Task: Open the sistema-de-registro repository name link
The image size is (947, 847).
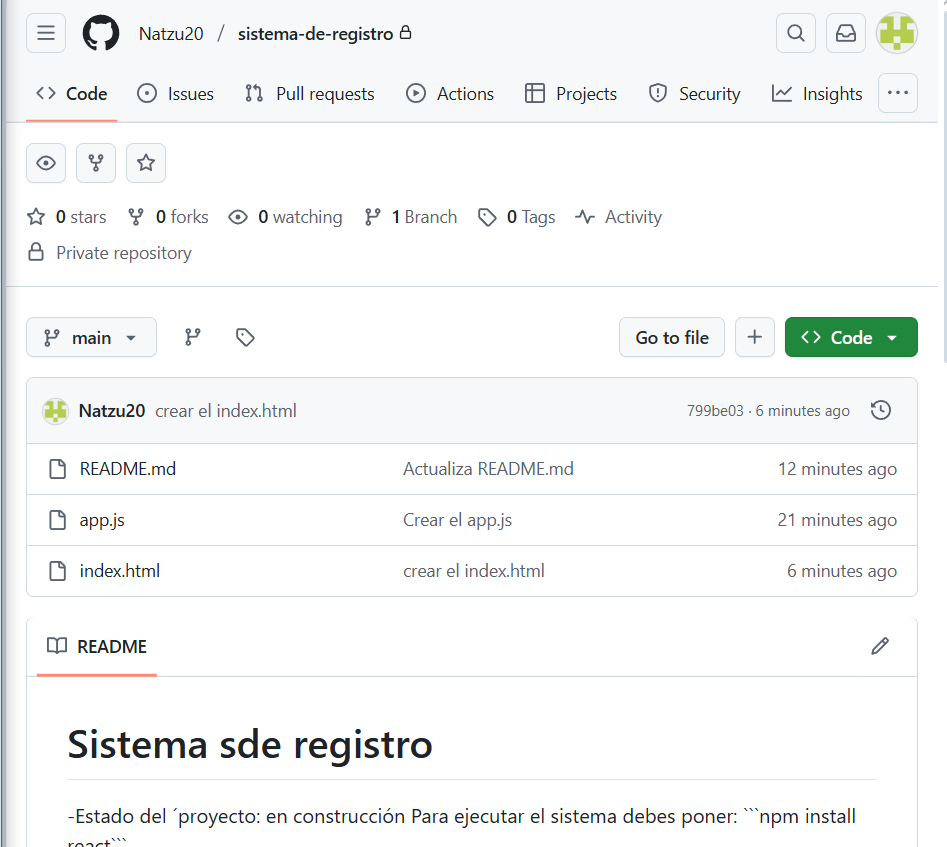Action: pyautogui.click(x=315, y=34)
